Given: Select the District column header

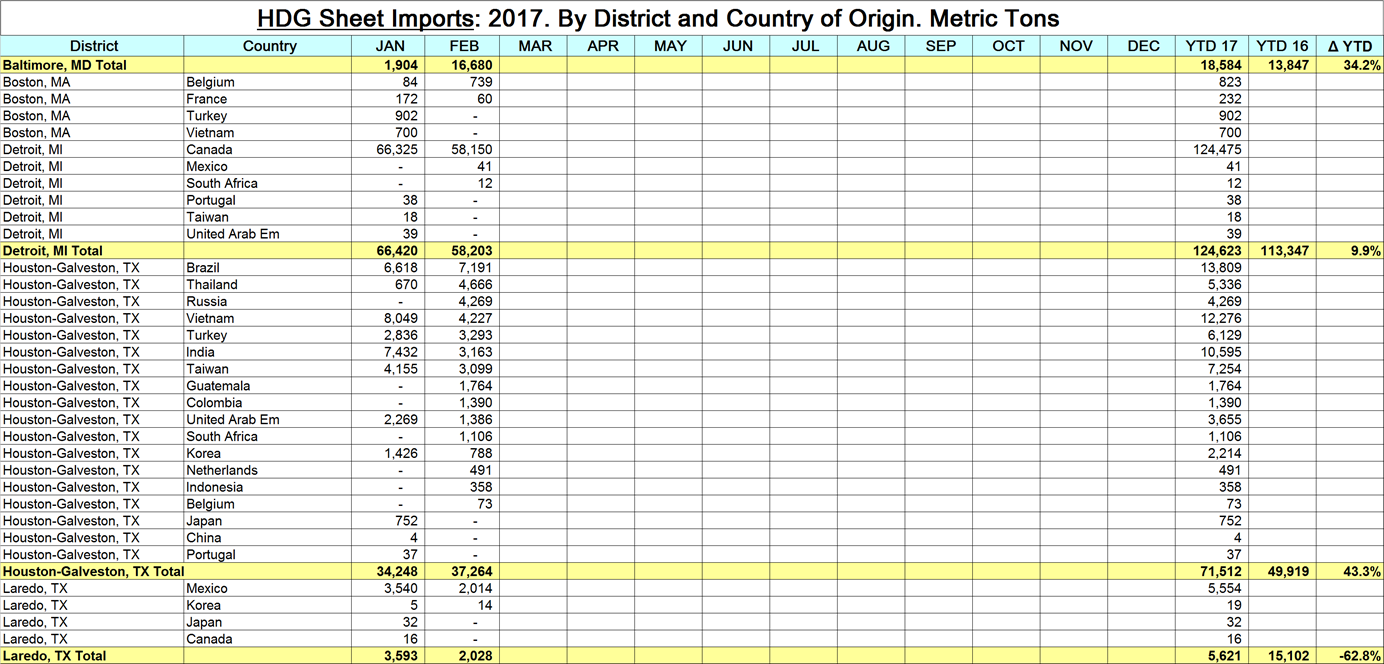Looking at the screenshot, I should [93, 46].
